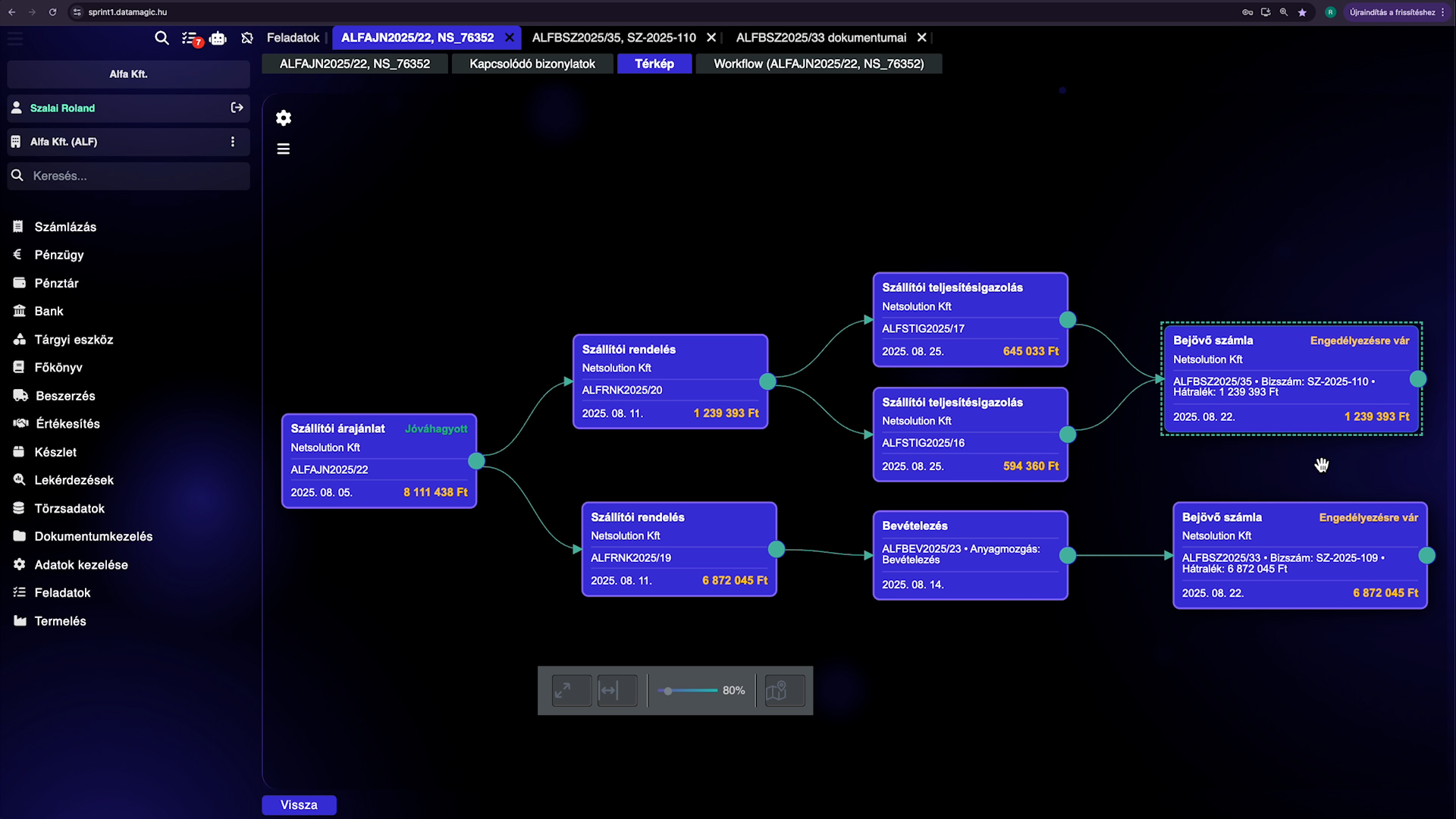Switch to Kapcsolódó bizonylatok tab
1456x819 pixels.
tap(532, 64)
